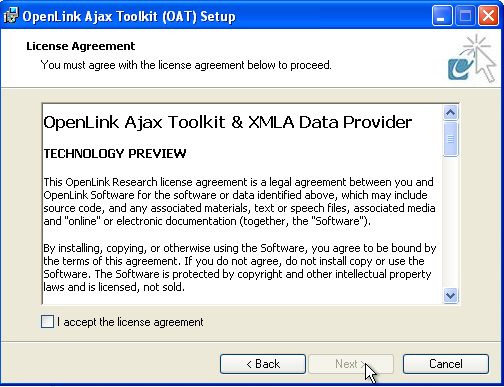Image resolution: width=504 pixels, height=387 pixels.
Task: Click the 'OpenLink Ajax Toolkit (OAT) Setup' title text
Action: click(x=129, y=16)
